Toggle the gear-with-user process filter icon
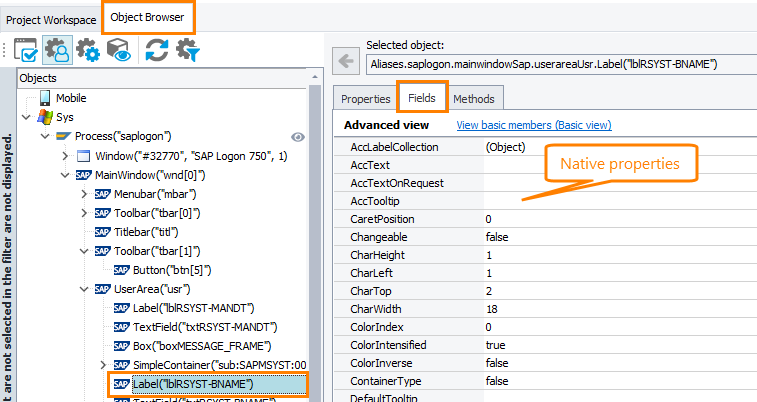This screenshot has height=402, width=757. pyautogui.click(x=57, y=50)
